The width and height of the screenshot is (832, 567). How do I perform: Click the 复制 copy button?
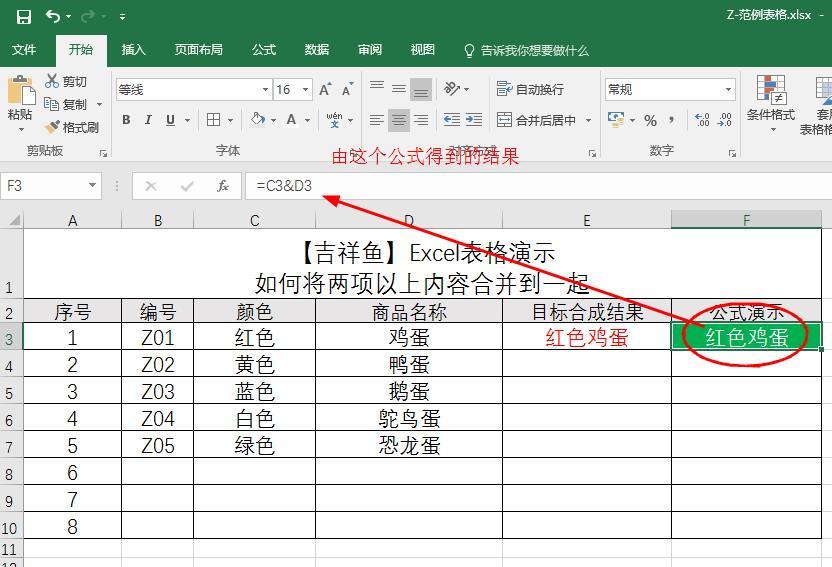[66, 104]
